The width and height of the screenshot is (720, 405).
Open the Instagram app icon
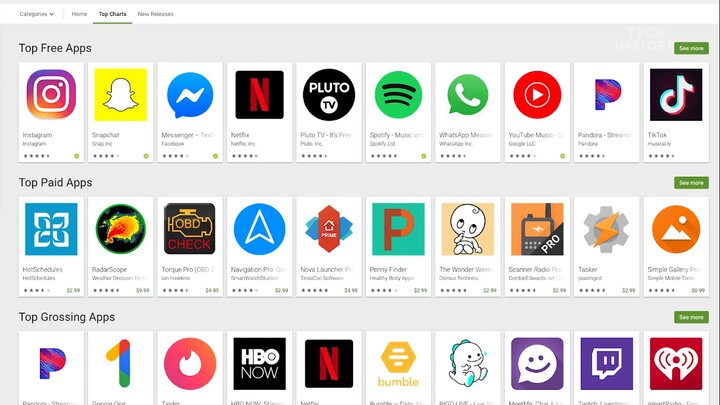point(51,95)
